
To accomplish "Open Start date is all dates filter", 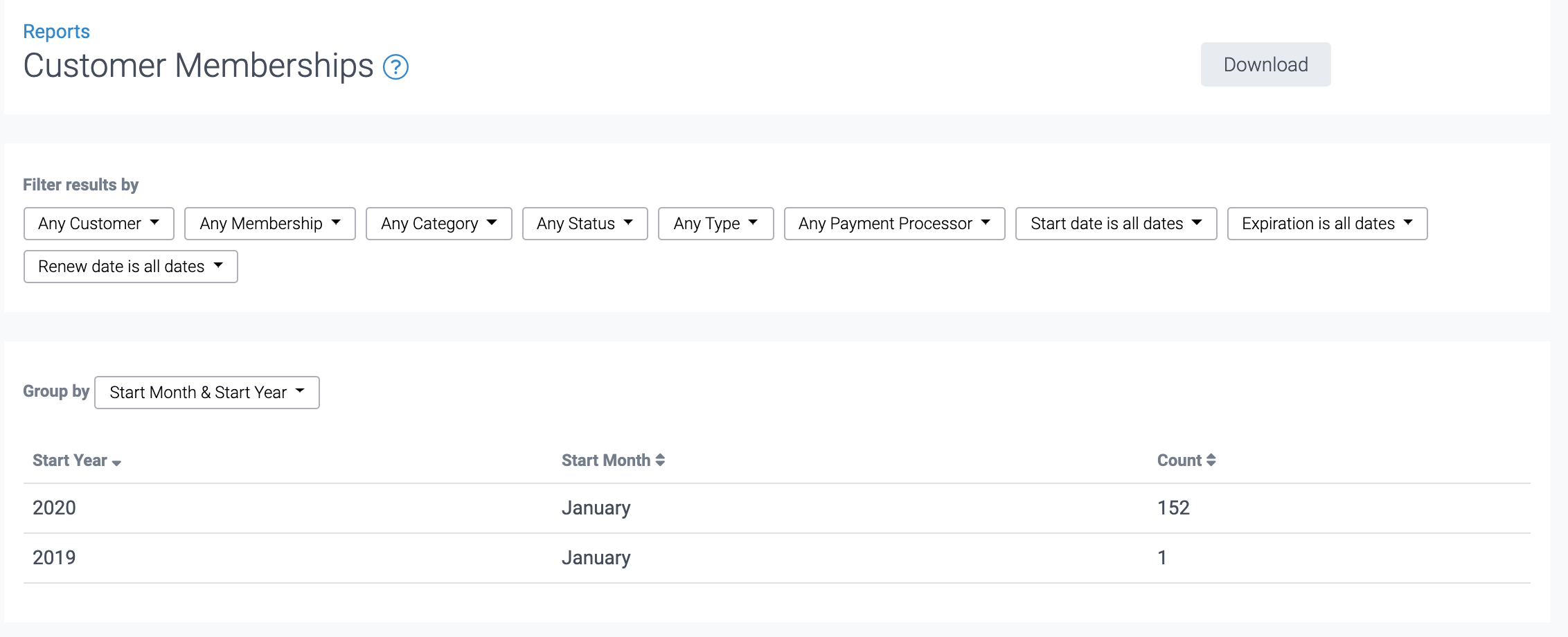I will point(1116,224).
